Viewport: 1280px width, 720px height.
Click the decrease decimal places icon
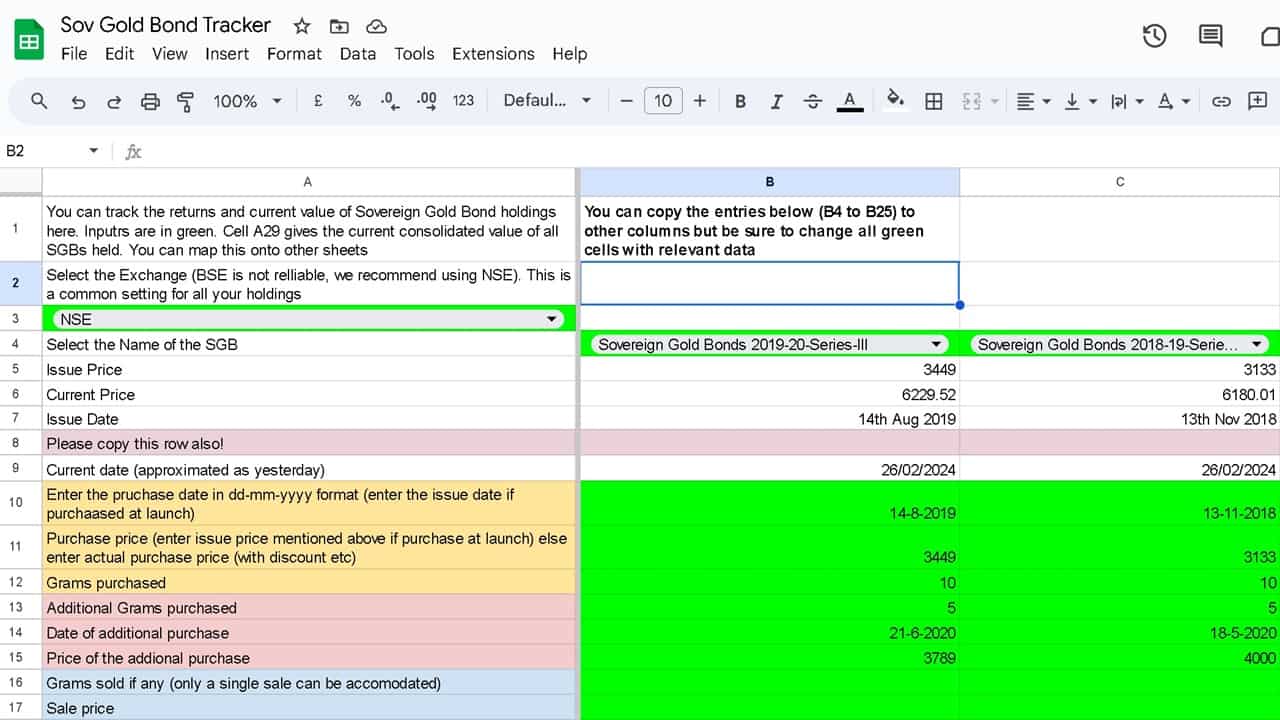click(x=389, y=101)
